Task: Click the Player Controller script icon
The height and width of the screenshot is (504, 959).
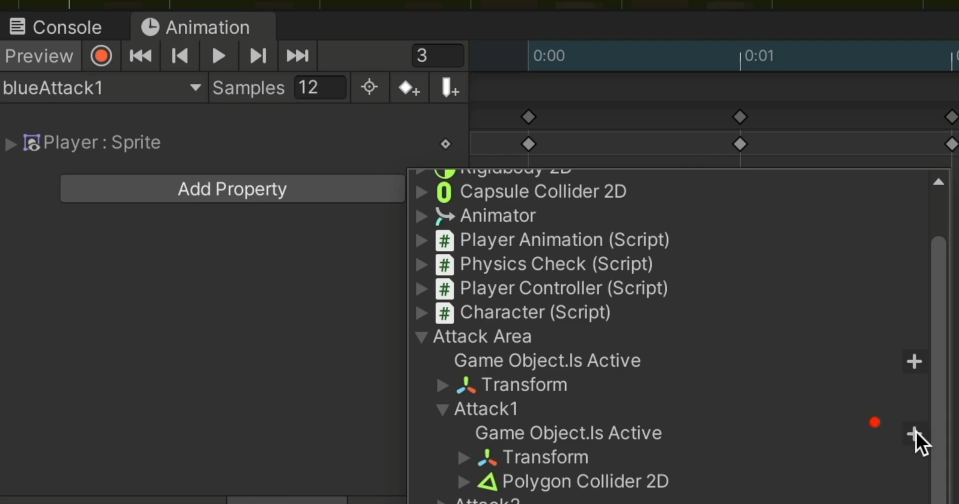Action: 445,289
